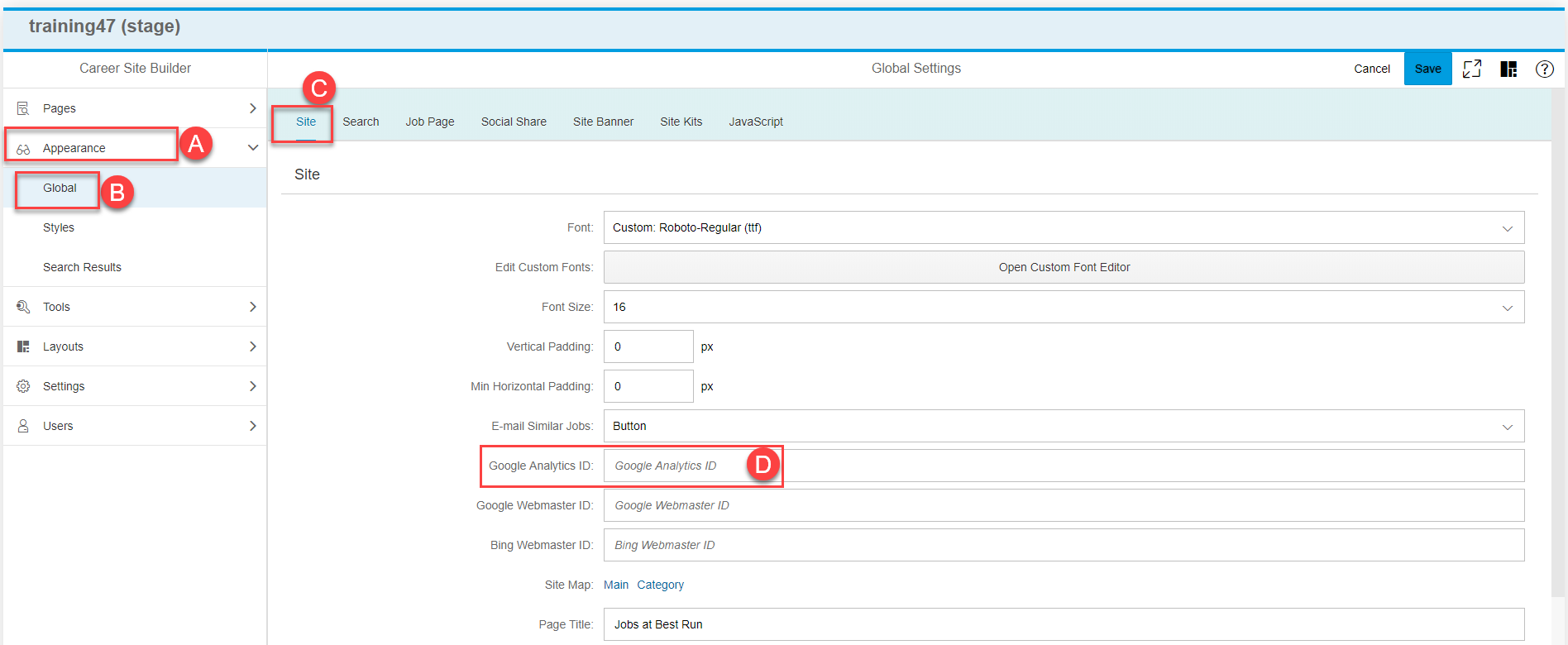Click the Google Webmaster ID field
Image resolution: width=1568 pixels, height=645 pixels.
tap(1064, 505)
